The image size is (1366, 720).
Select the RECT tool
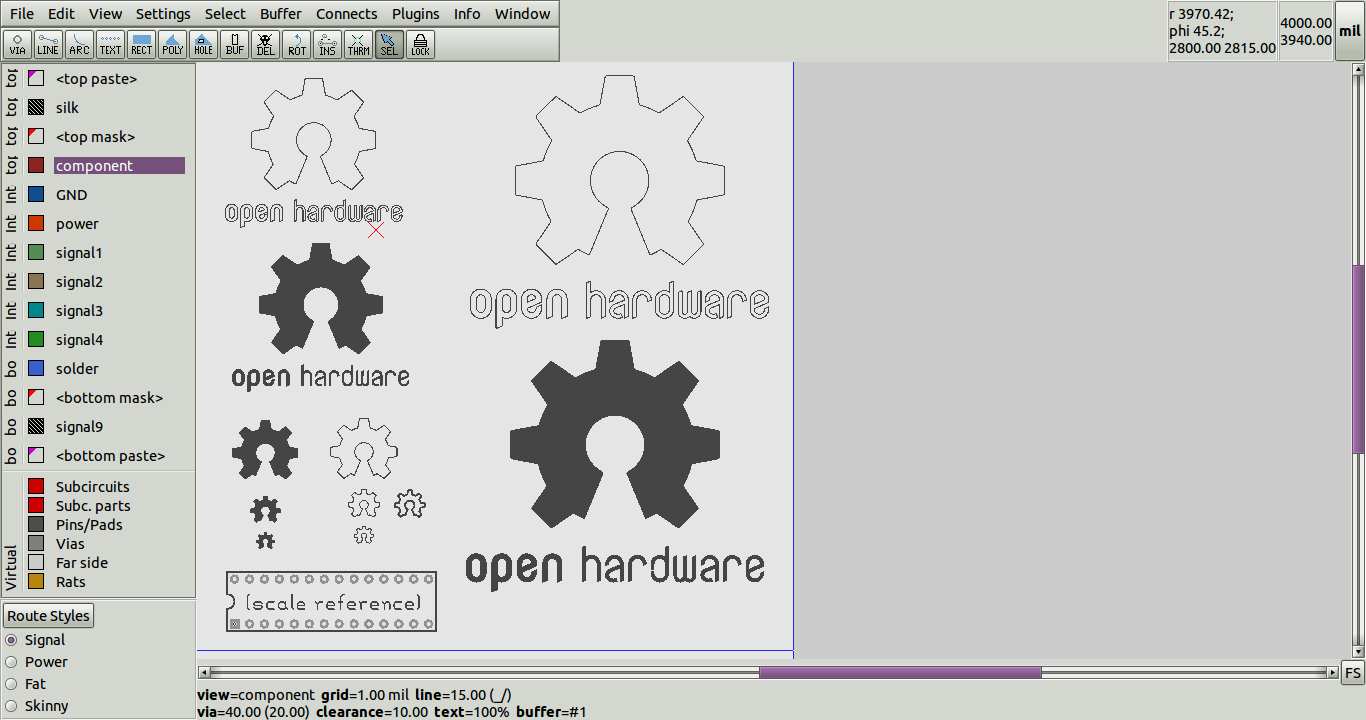tap(141, 44)
